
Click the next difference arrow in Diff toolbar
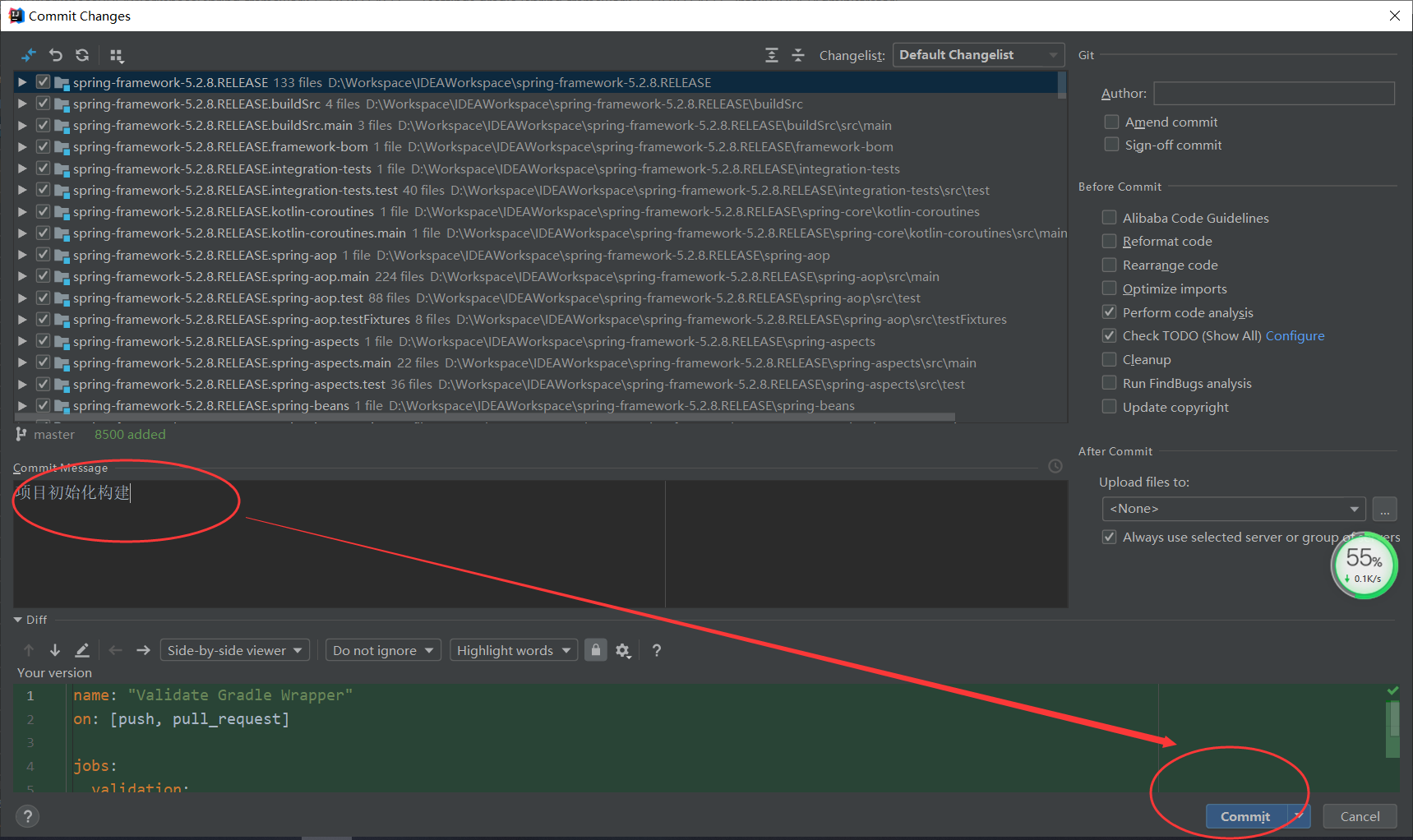click(x=55, y=649)
